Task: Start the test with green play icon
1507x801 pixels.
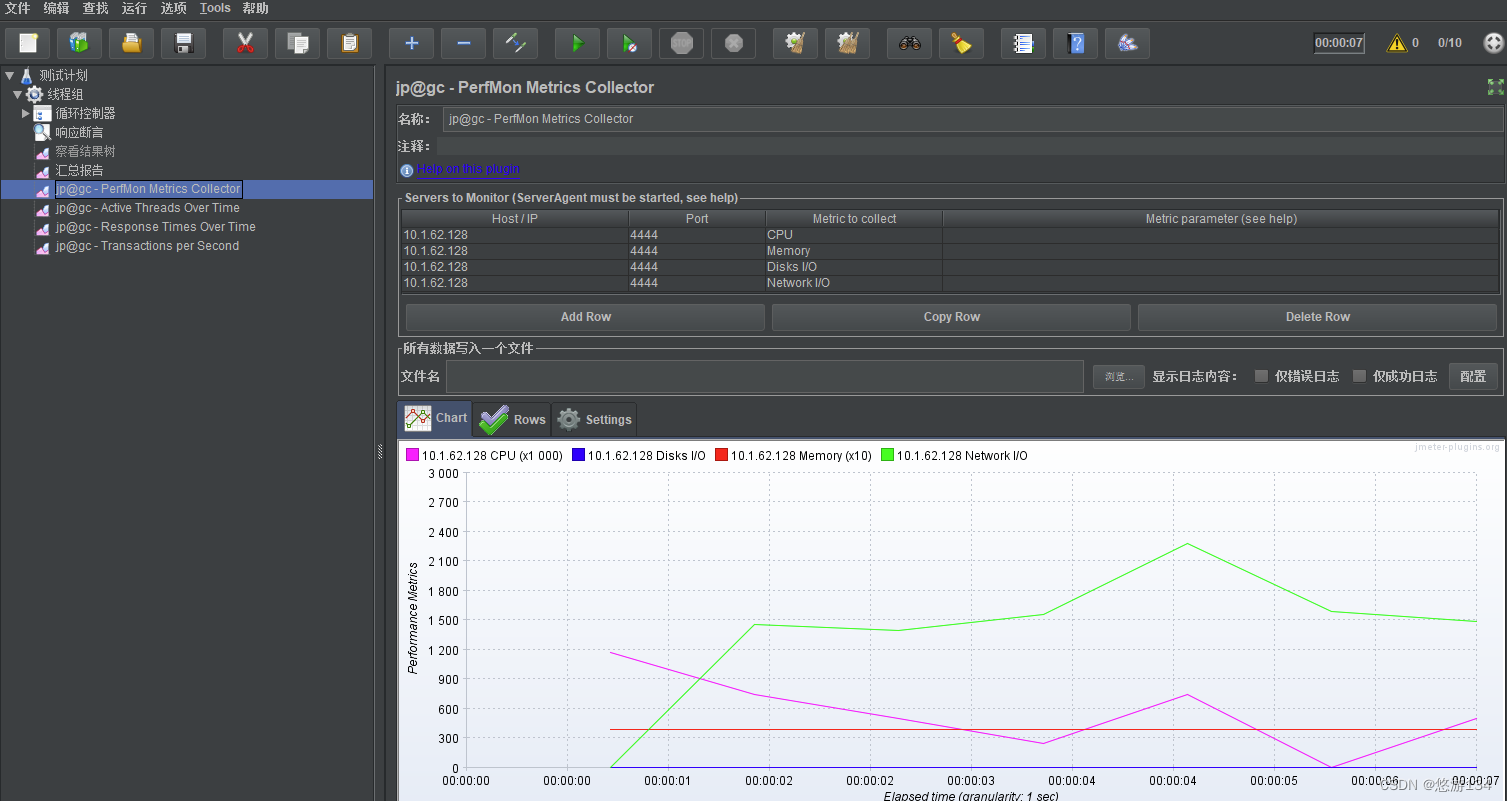Action: (x=577, y=43)
